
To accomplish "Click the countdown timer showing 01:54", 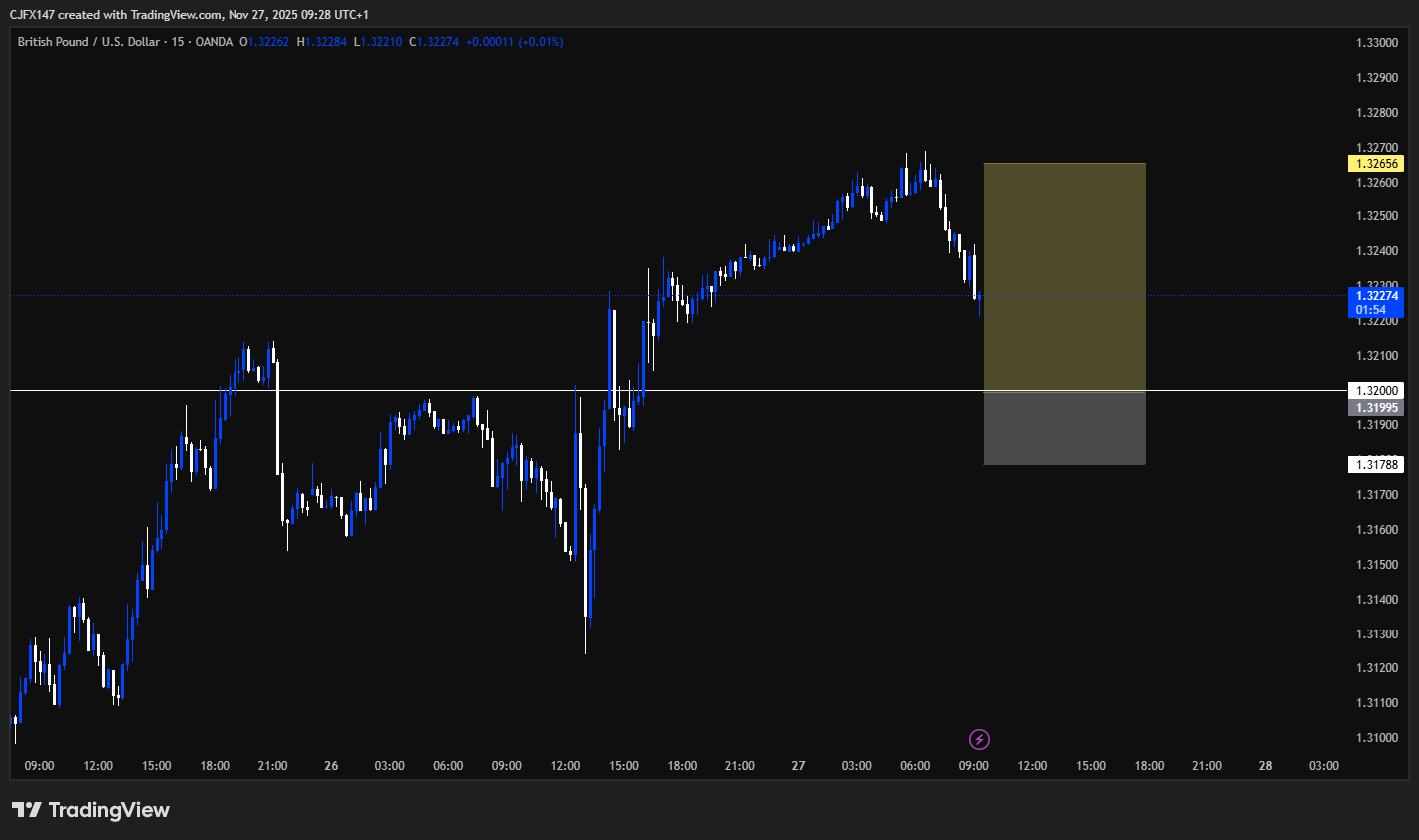I will tap(1371, 310).
